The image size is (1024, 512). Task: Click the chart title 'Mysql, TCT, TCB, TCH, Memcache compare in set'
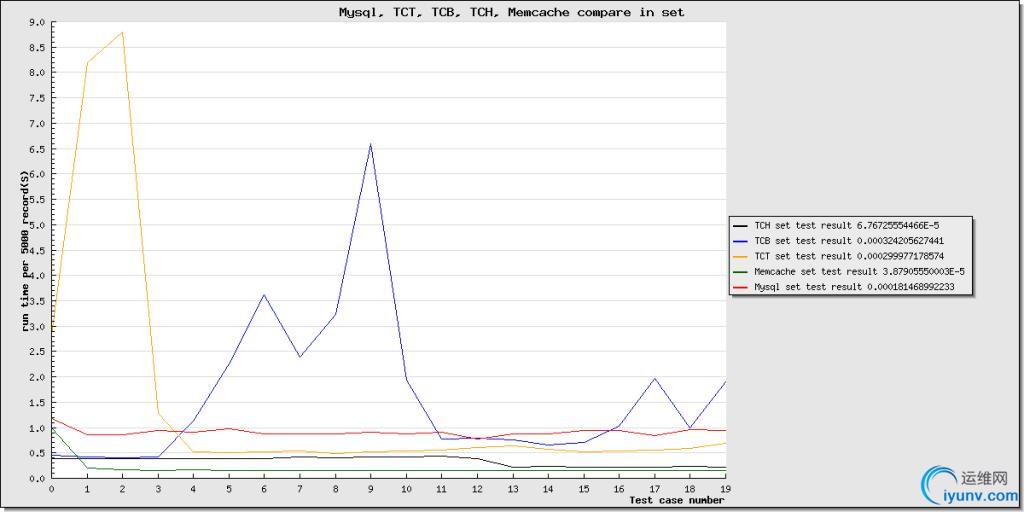pyautogui.click(x=511, y=12)
